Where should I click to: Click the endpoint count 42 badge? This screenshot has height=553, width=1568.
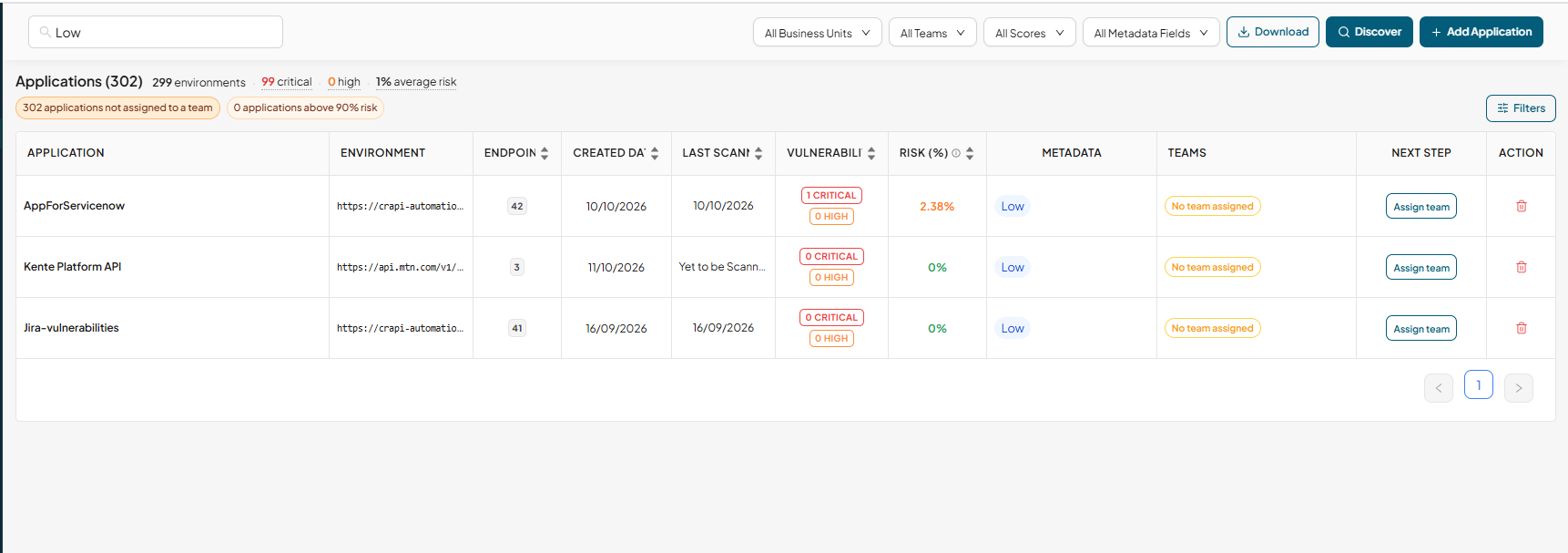[x=517, y=206]
